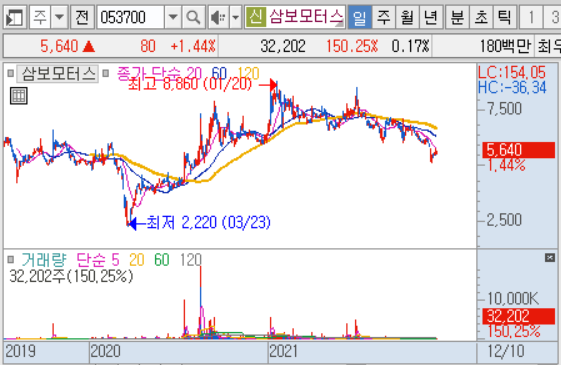Click the 단순 5 volume average legend

pyautogui.click(x=98, y=260)
